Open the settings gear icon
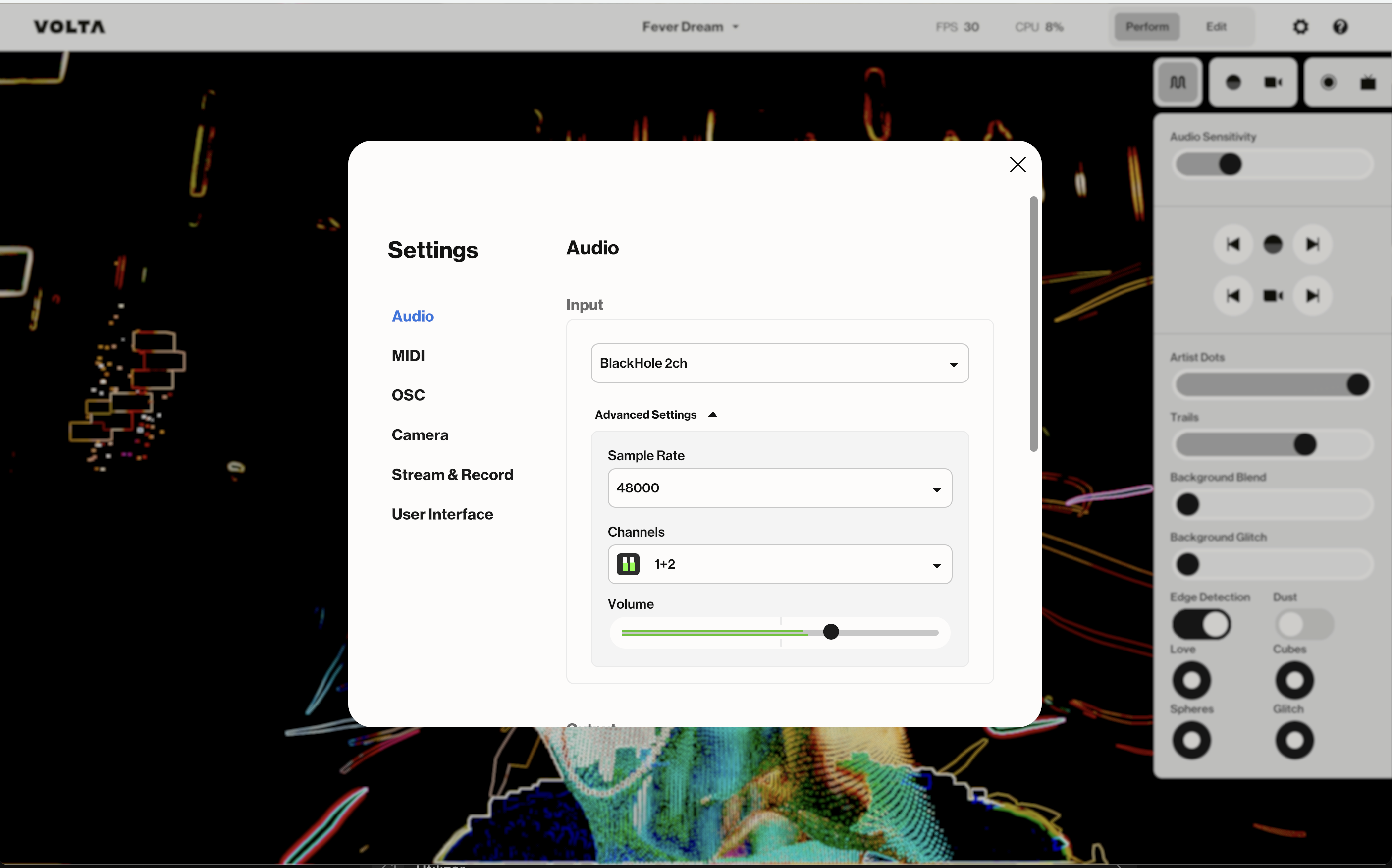This screenshot has width=1392, height=868. click(1300, 27)
